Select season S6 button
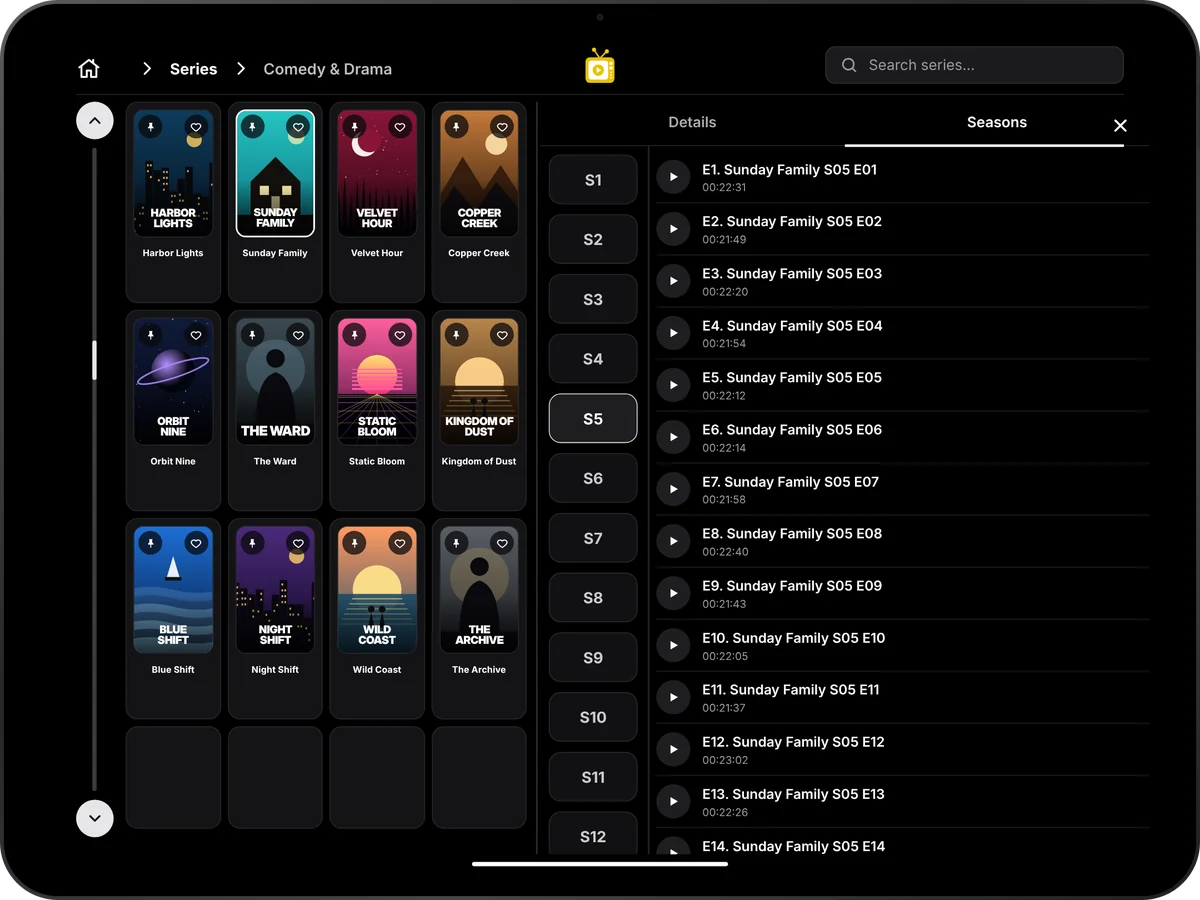The width and height of the screenshot is (1200, 900). tap(593, 478)
